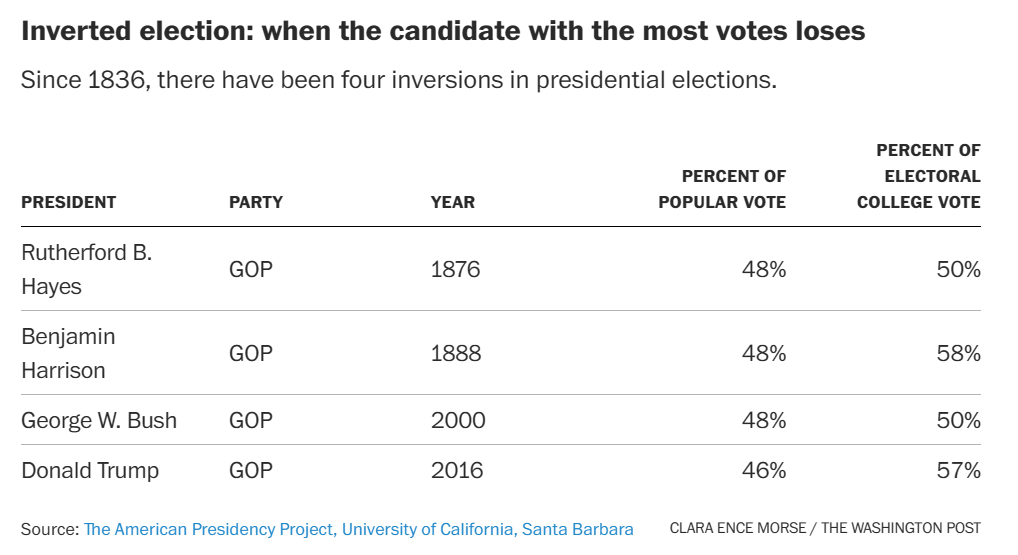Click the PARTY column header
The height and width of the screenshot is (555, 1018).
tap(256, 202)
